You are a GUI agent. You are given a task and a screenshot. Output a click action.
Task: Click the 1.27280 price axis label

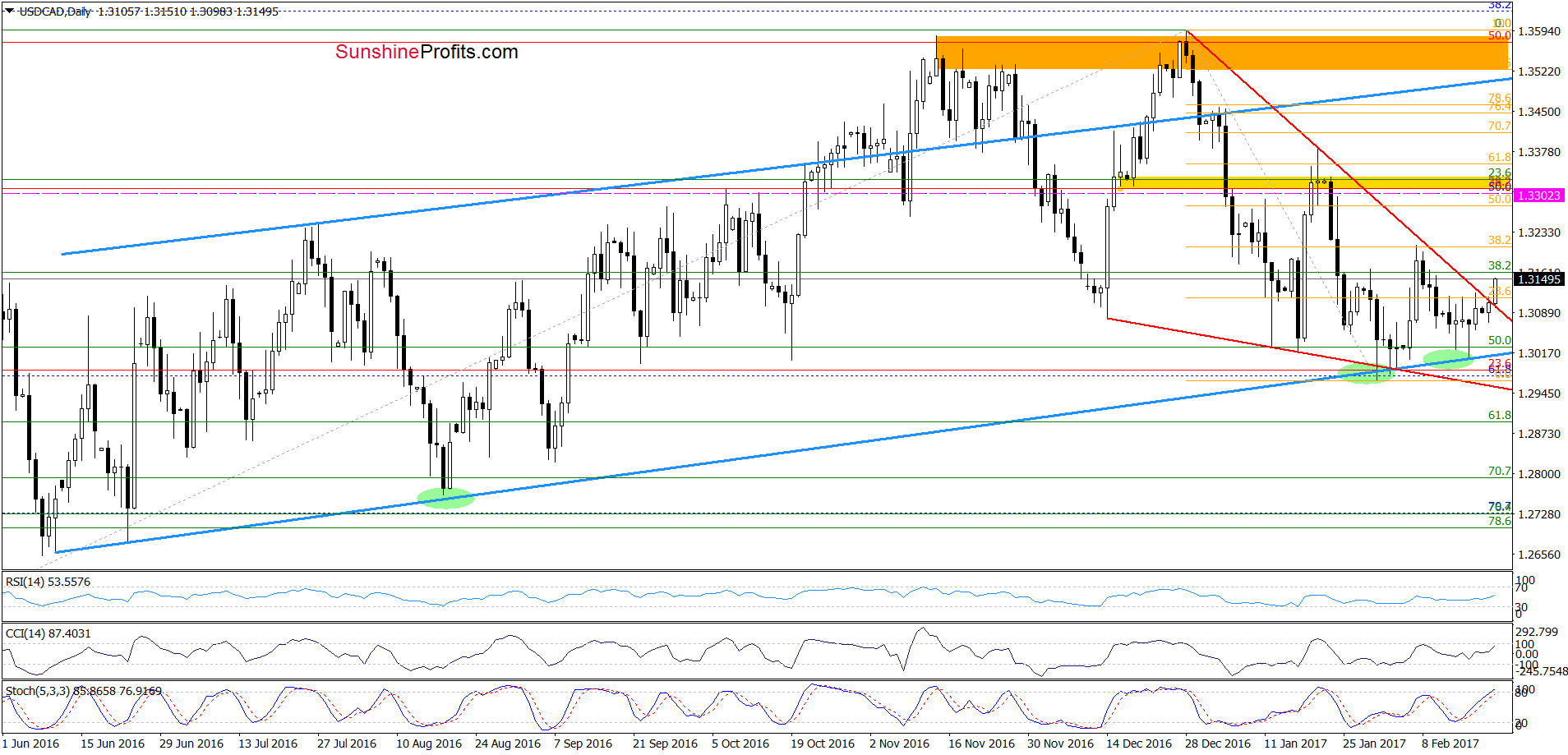coord(1539,514)
